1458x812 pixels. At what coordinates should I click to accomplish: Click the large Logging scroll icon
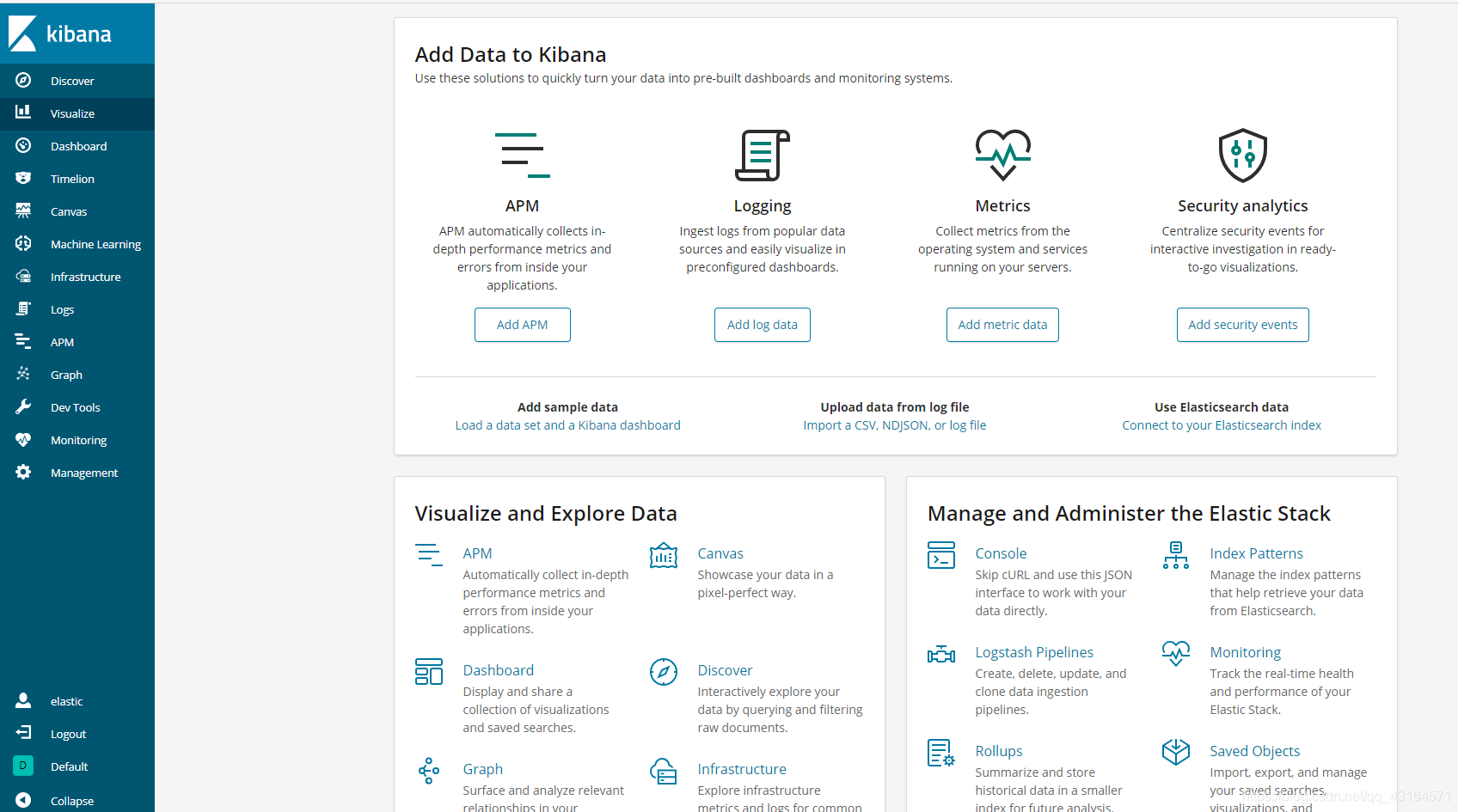(763, 156)
